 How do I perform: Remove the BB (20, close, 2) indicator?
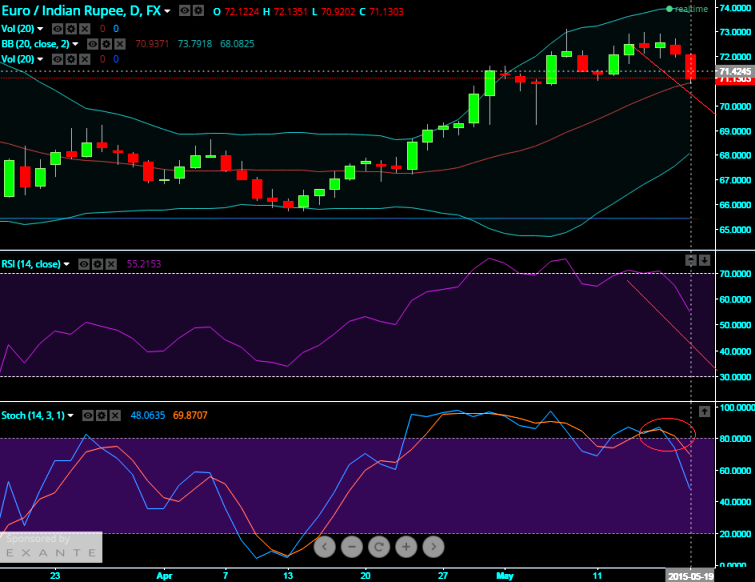pyautogui.click(x=119, y=44)
